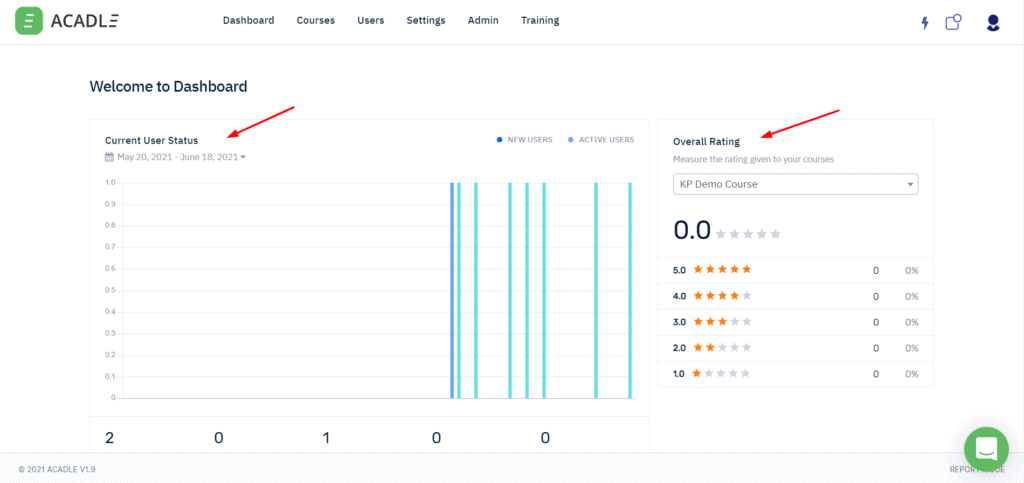Screen dimensions: 1024x483
Task: Toggle the New Users legend series
Action: tap(525, 140)
